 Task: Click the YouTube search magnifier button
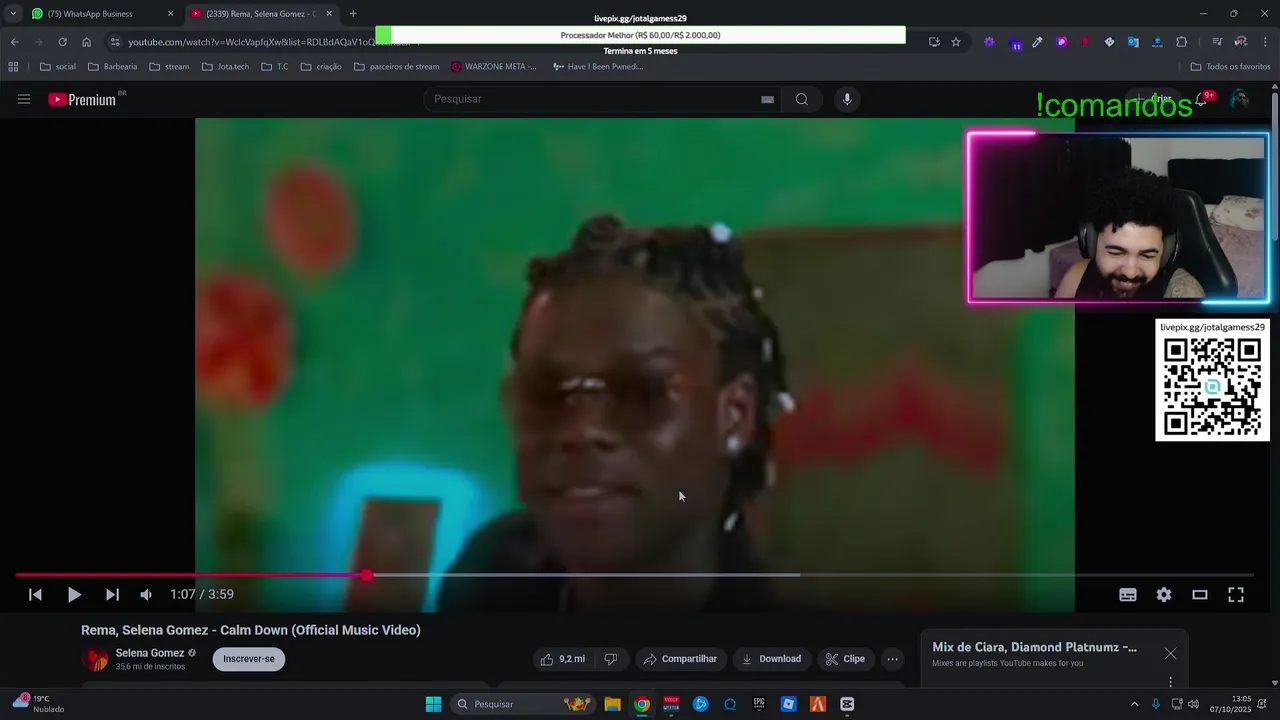(802, 99)
